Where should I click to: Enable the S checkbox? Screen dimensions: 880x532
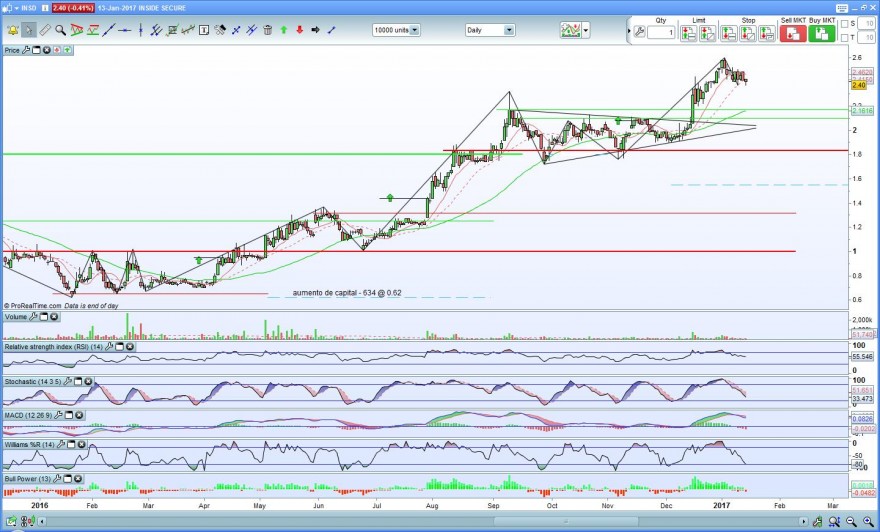(845, 24)
